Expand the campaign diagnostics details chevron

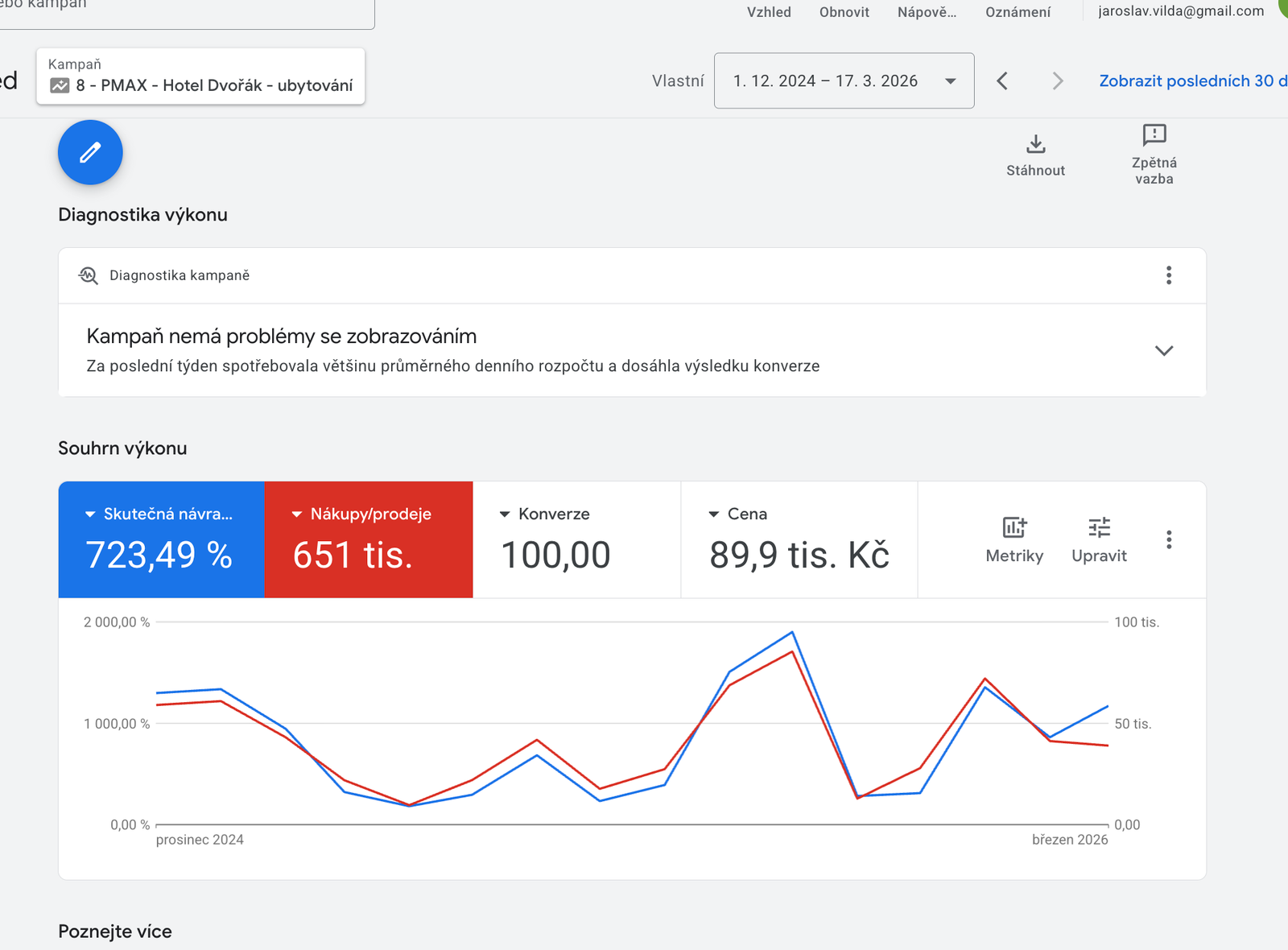[x=1163, y=350]
